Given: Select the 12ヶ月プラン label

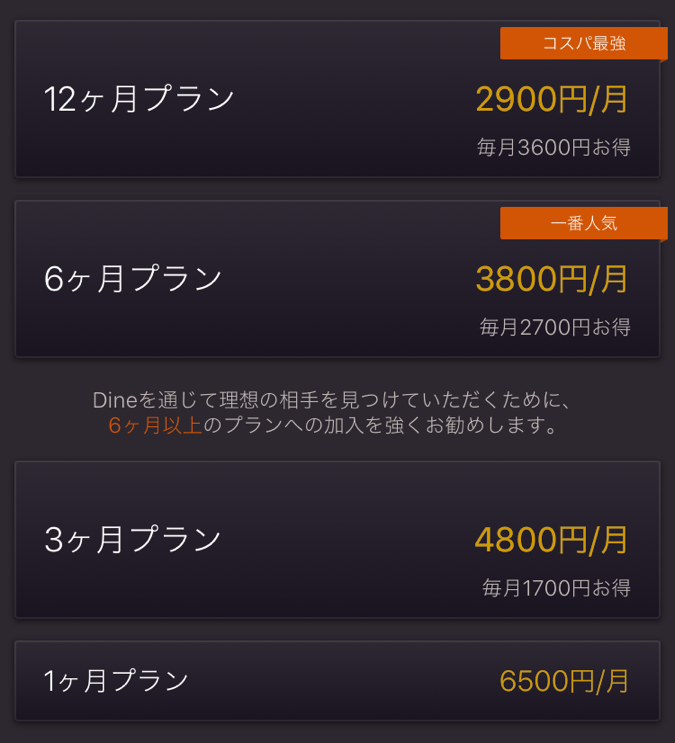Looking at the screenshot, I should 139,99.
